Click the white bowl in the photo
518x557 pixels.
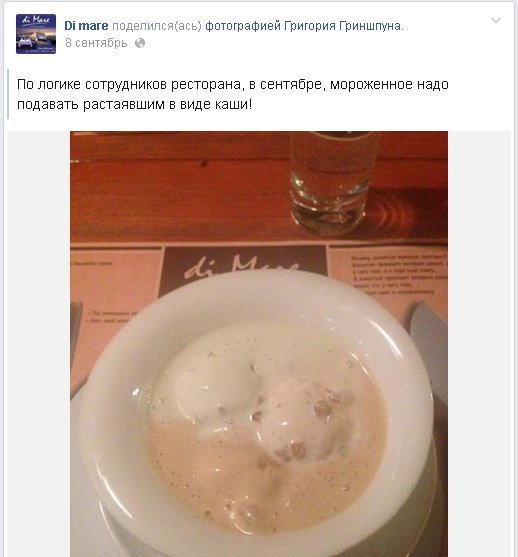257,419
